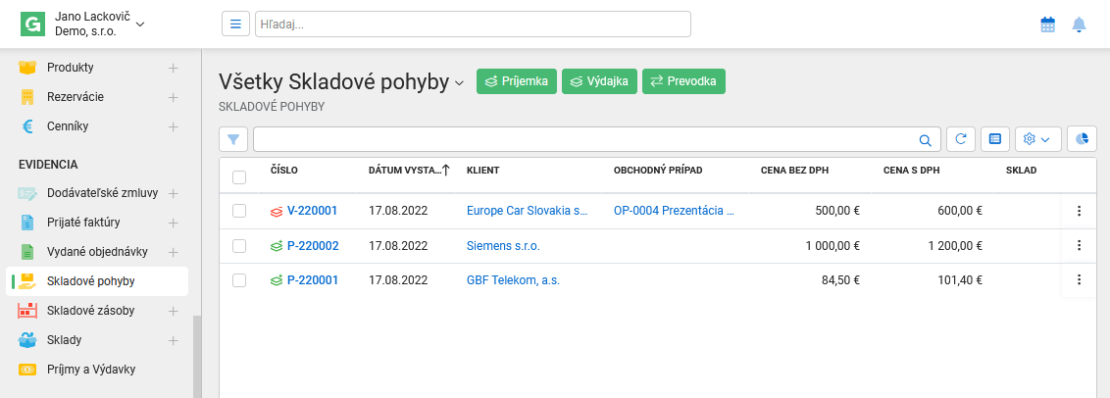The width and height of the screenshot is (1110, 398).
Task: Click the hamburger menu button
Action: [236, 24]
